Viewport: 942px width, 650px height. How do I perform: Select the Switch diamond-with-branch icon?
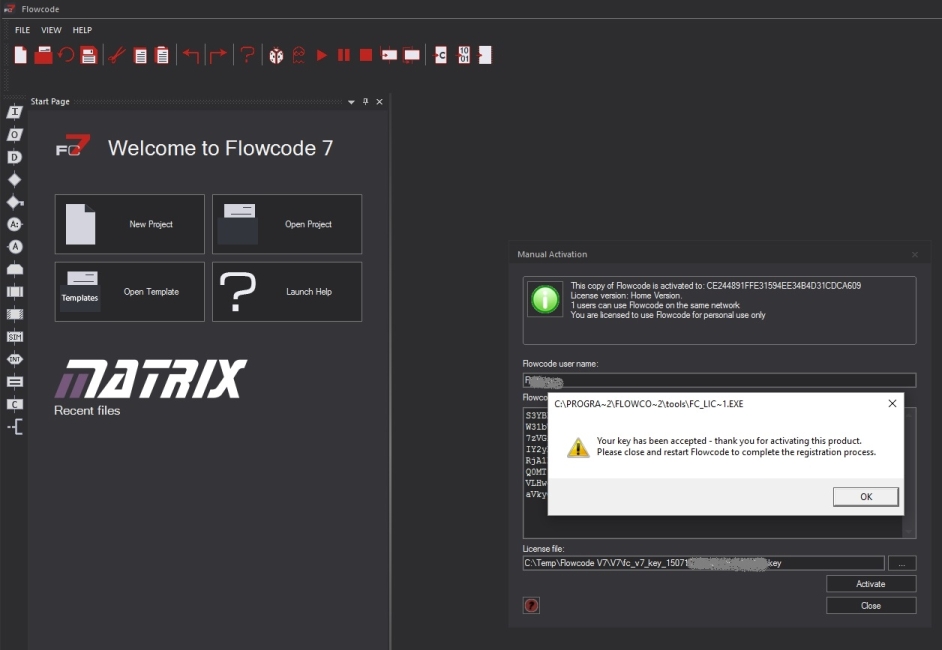[15, 202]
